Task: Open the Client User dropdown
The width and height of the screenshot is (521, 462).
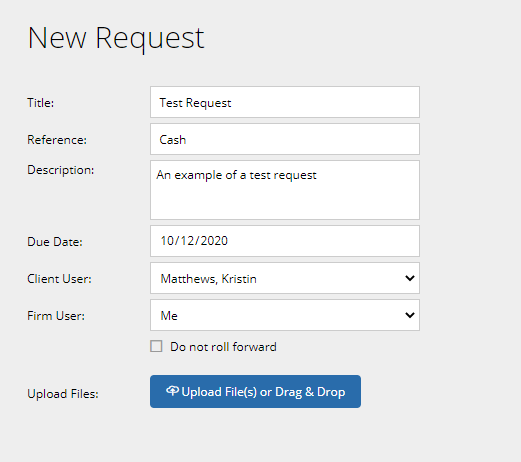Action: (x=285, y=278)
